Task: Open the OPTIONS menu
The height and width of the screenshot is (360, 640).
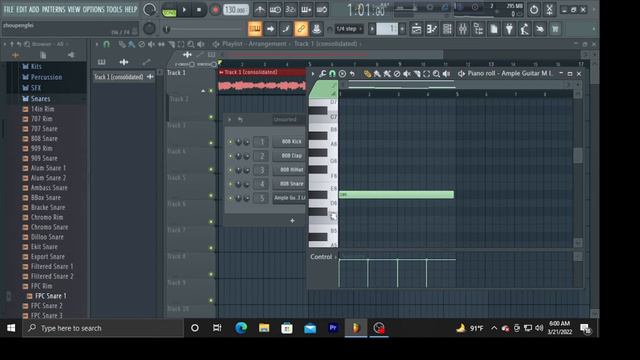Action: point(93,9)
